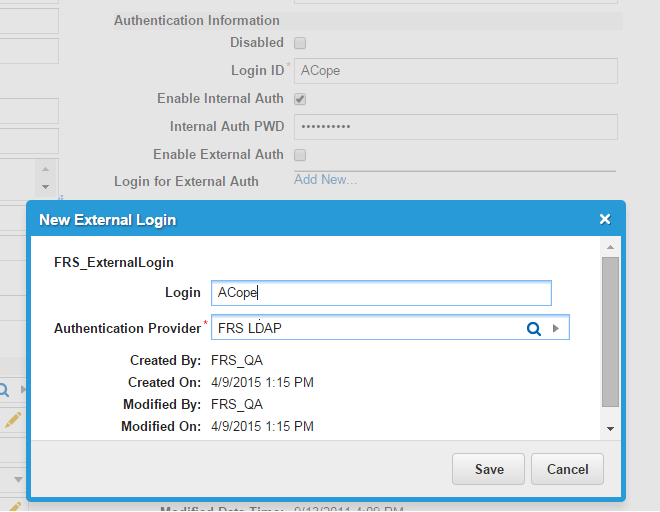Click the arrow next to the left-edge magnifier
The width and height of the screenshot is (660, 512).
click(x=22, y=389)
